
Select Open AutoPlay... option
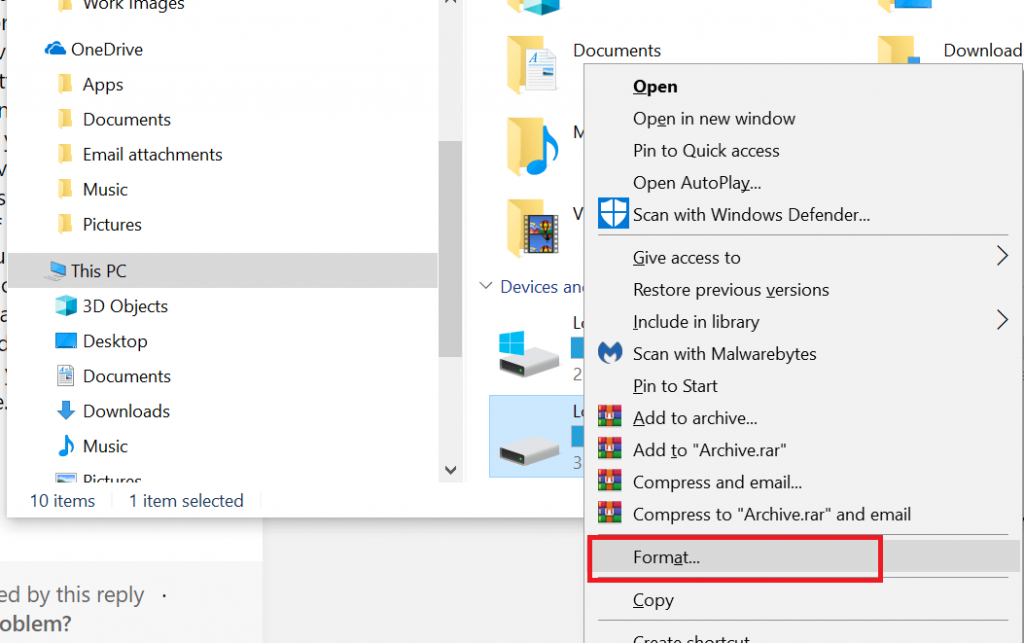tap(697, 183)
